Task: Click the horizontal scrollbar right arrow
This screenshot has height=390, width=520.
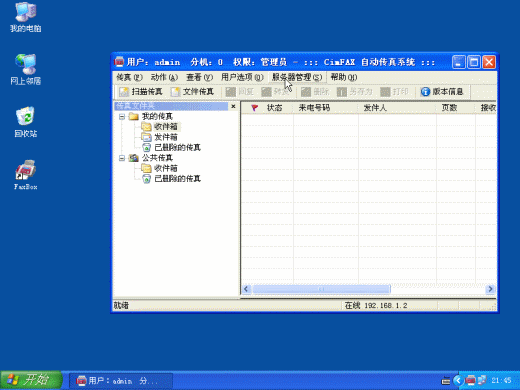Action: click(490, 289)
